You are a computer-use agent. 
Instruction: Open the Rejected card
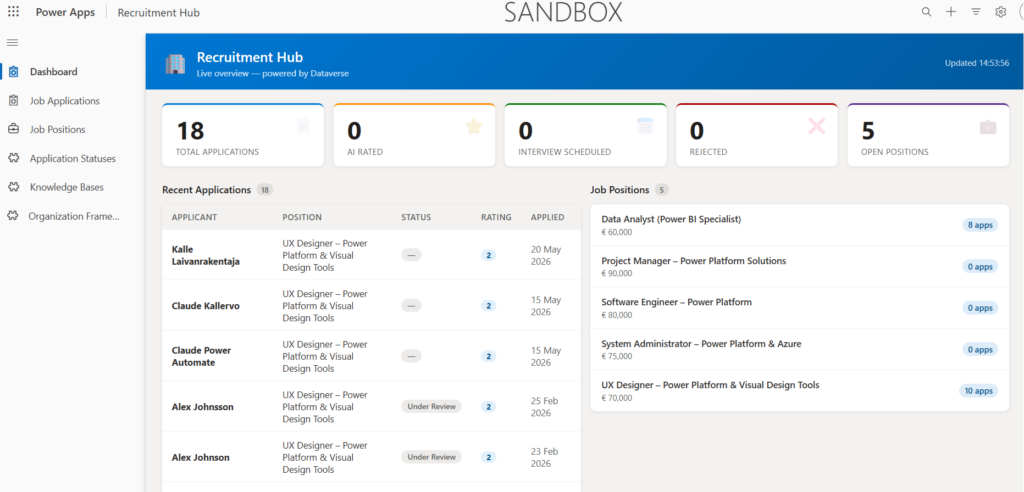tap(757, 135)
